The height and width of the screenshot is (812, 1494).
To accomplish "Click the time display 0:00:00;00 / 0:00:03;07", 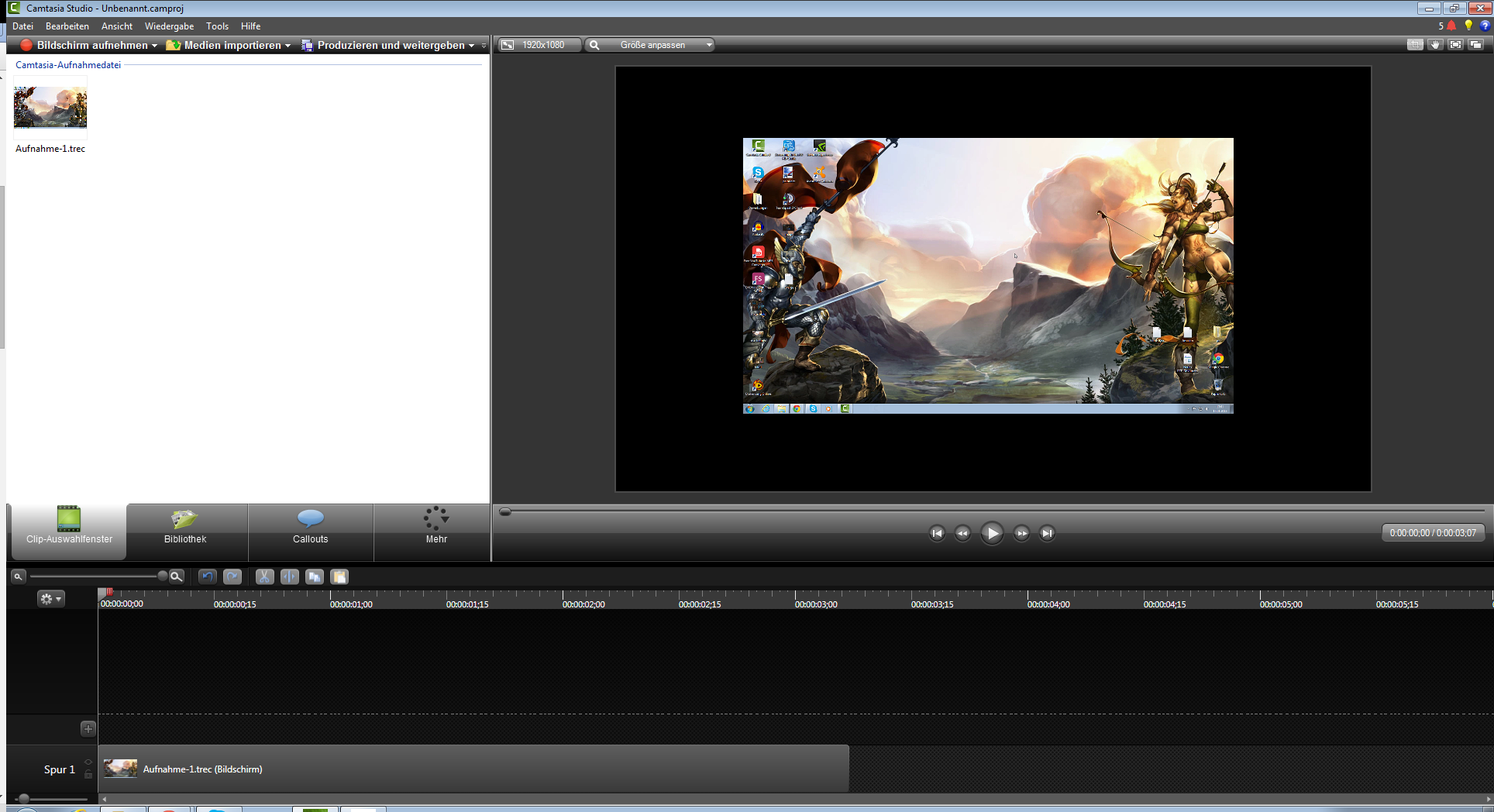I will (x=1433, y=533).
